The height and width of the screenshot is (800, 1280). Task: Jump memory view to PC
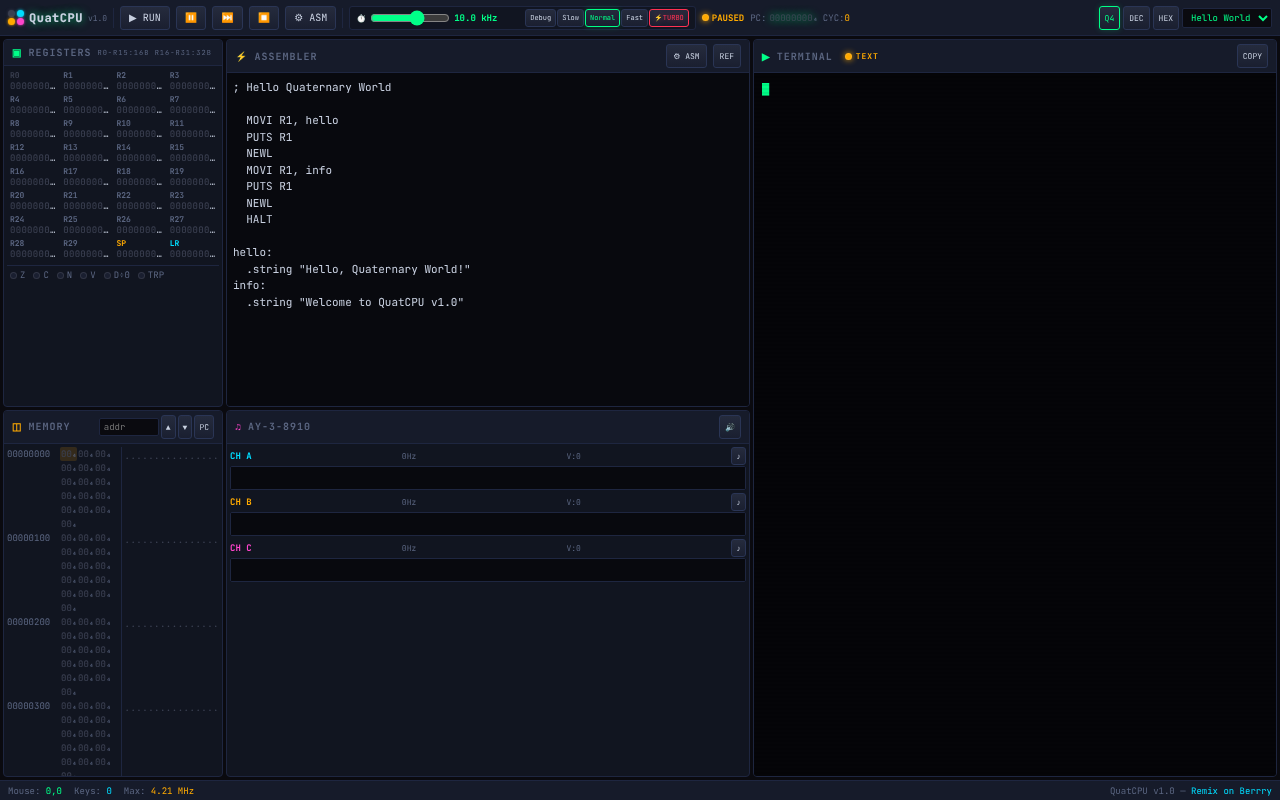pyautogui.click(x=204, y=427)
